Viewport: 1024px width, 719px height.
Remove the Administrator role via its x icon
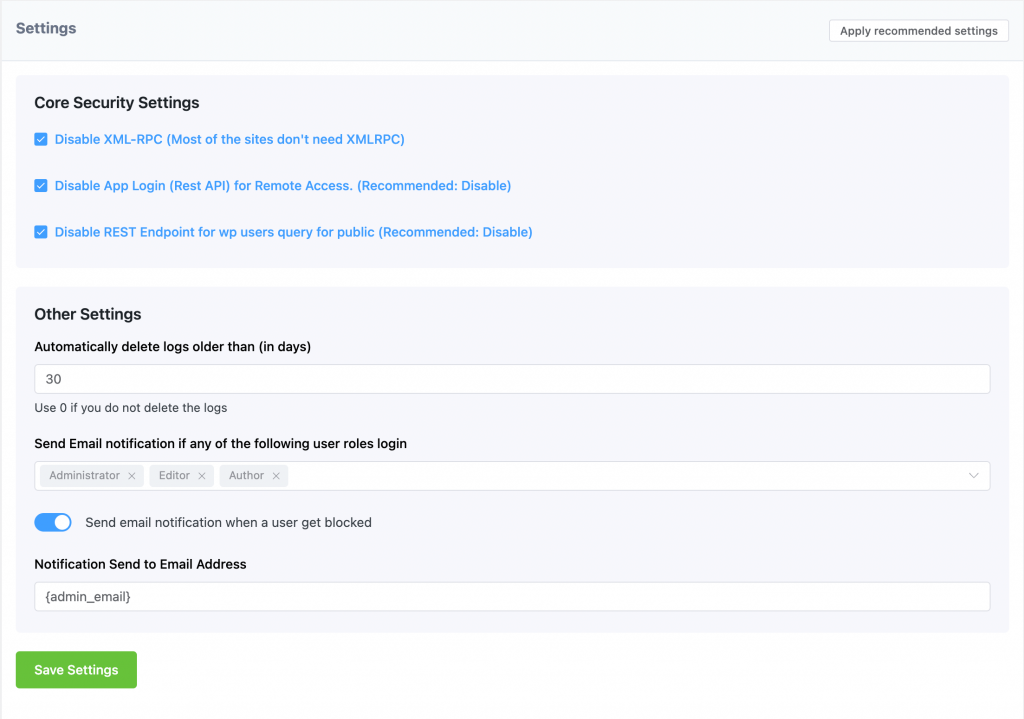coord(131,475)
